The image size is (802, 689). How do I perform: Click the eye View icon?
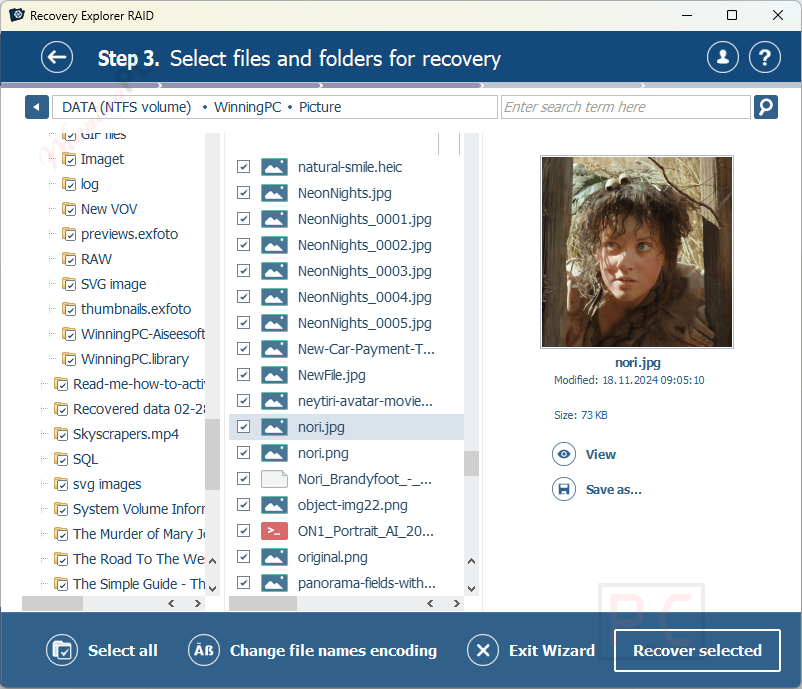tap(564, 454)
